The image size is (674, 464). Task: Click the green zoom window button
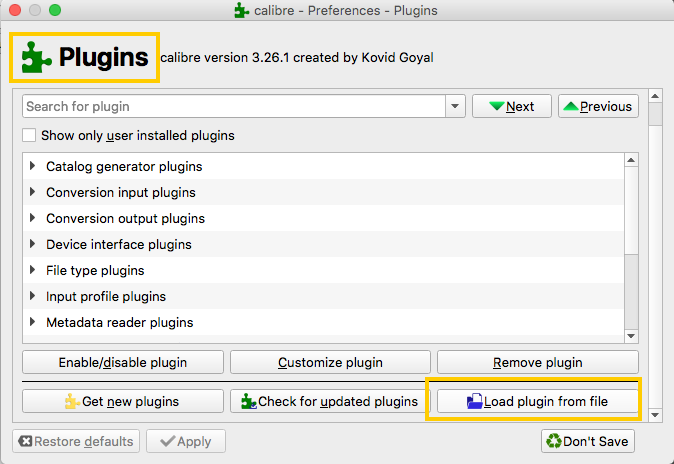(x=55, y=10)
